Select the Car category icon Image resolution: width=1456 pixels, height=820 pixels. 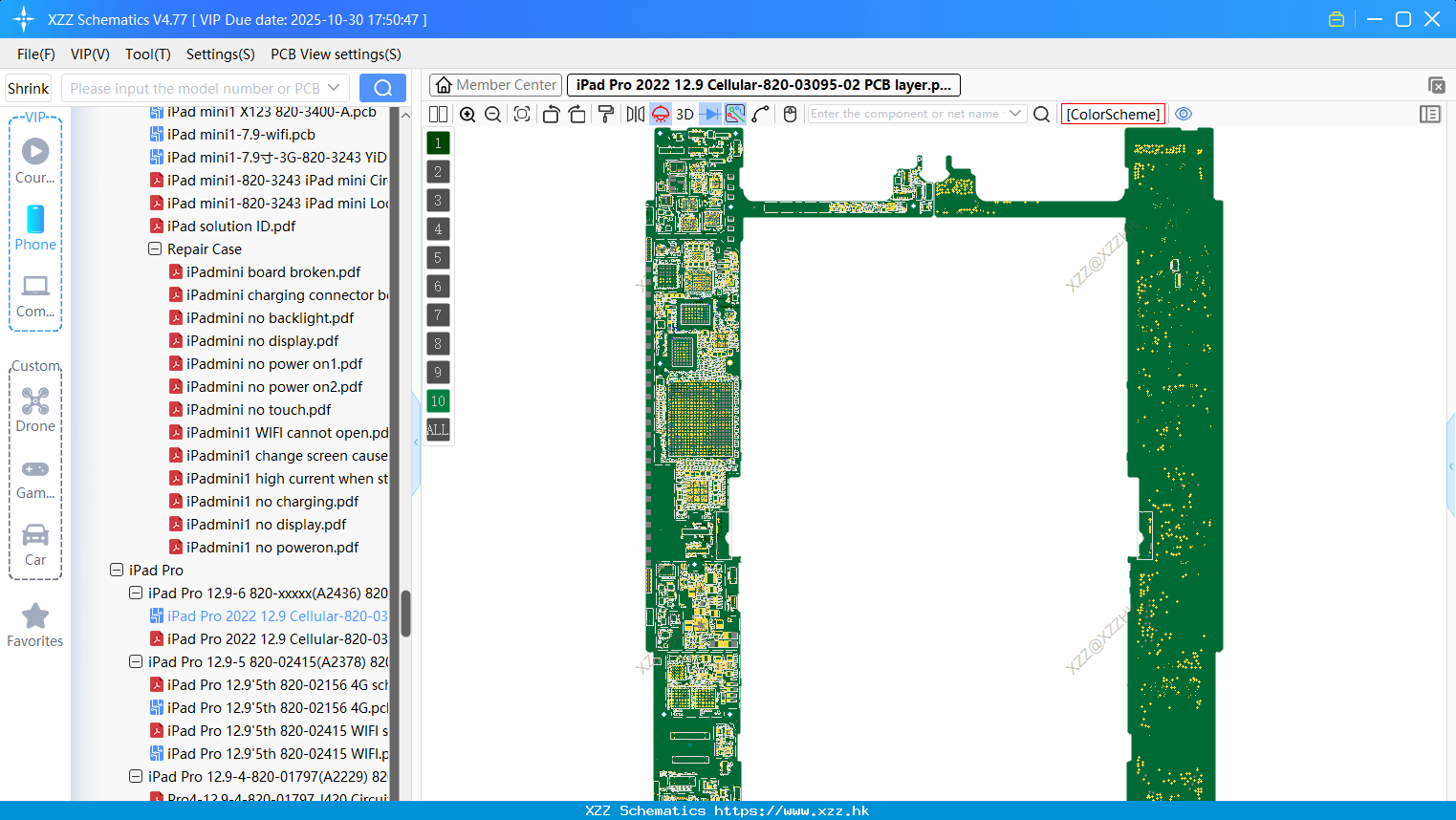(x=35, y=545)
